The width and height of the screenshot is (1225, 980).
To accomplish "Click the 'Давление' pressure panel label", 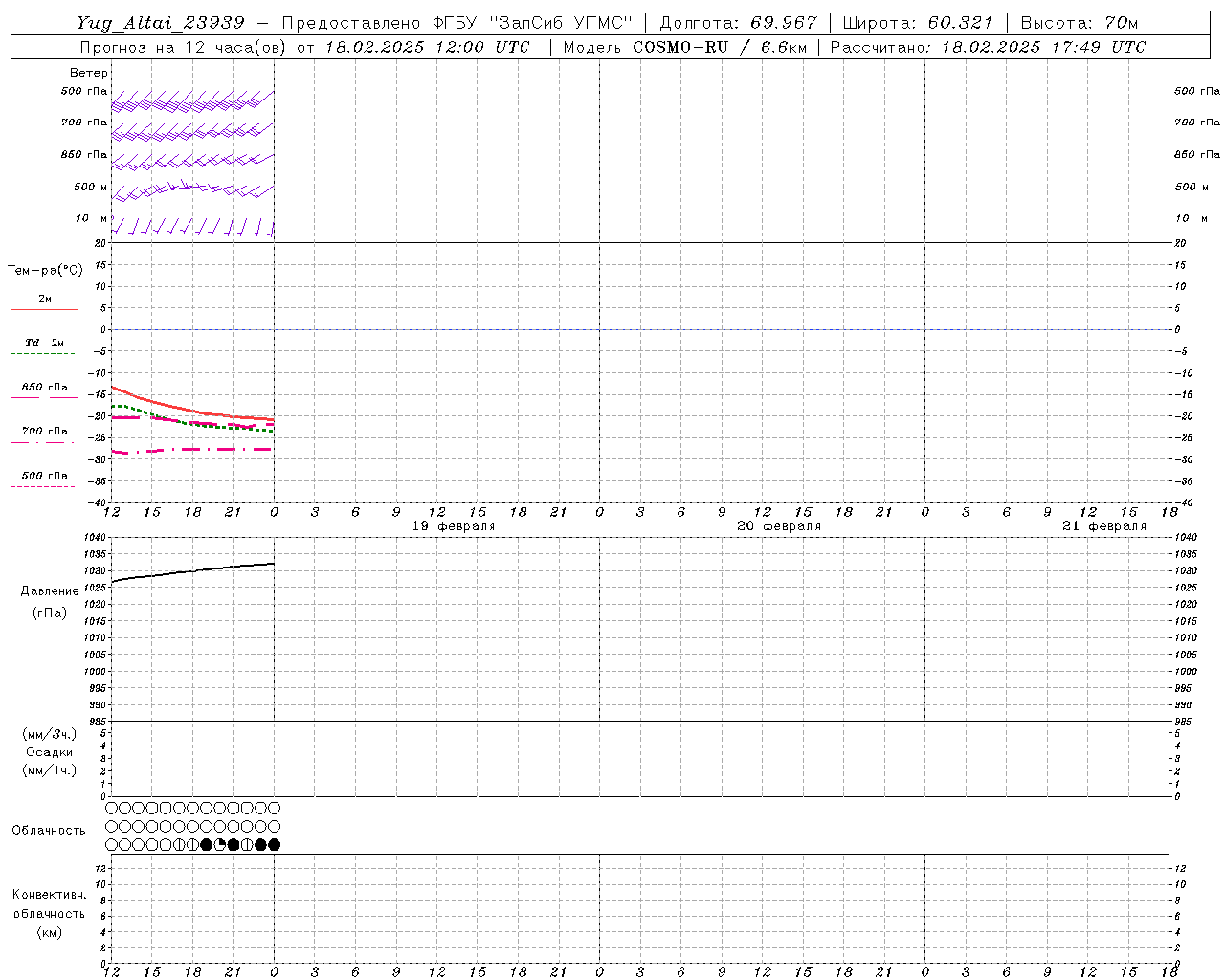I will (50, 591).
